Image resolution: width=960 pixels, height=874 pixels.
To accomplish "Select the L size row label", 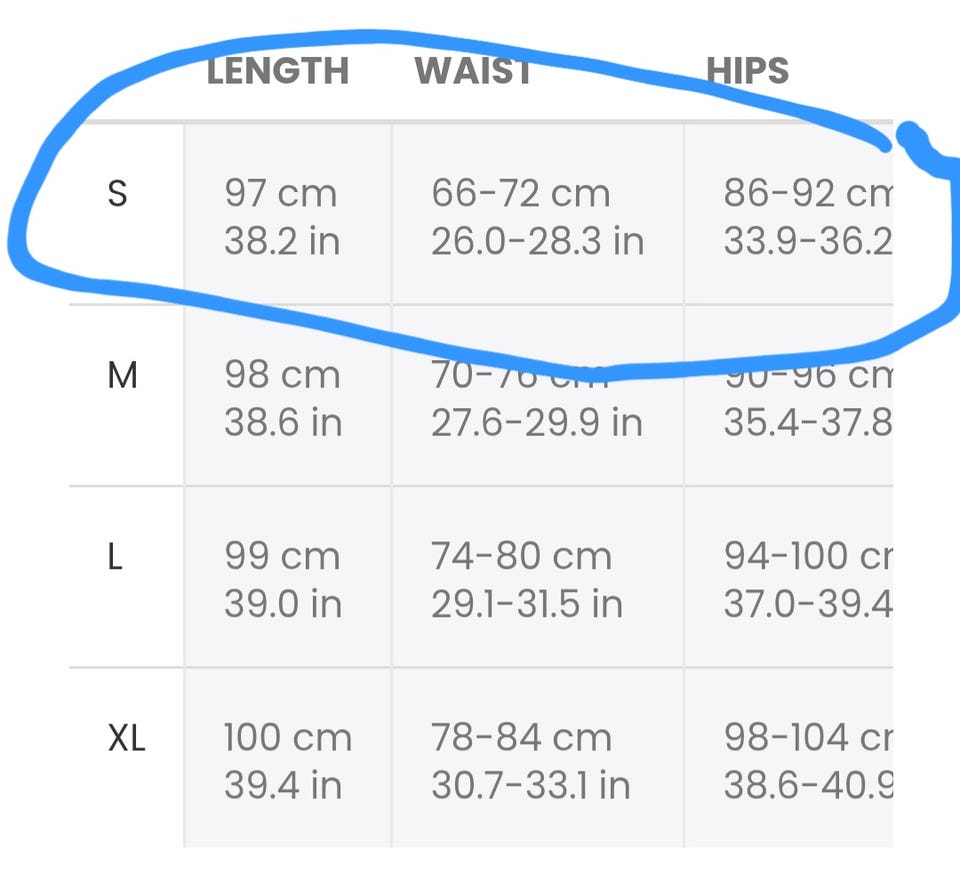I will (x=115, y=556).
